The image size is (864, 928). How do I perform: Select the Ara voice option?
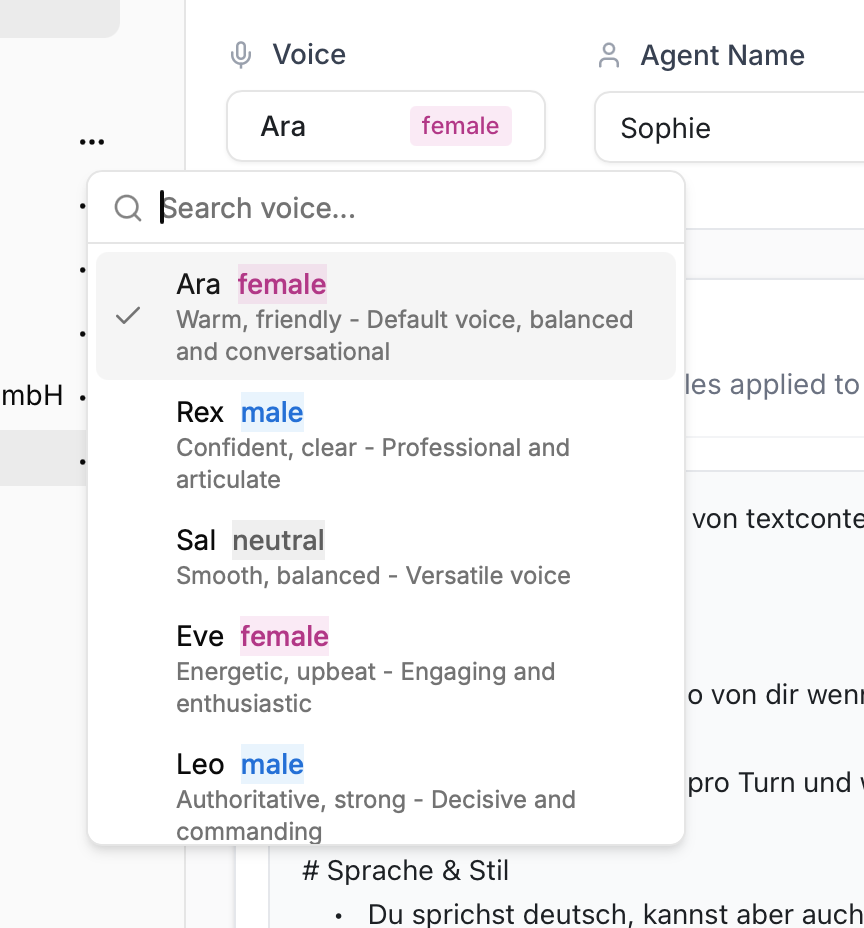click(x=198, y=285)
